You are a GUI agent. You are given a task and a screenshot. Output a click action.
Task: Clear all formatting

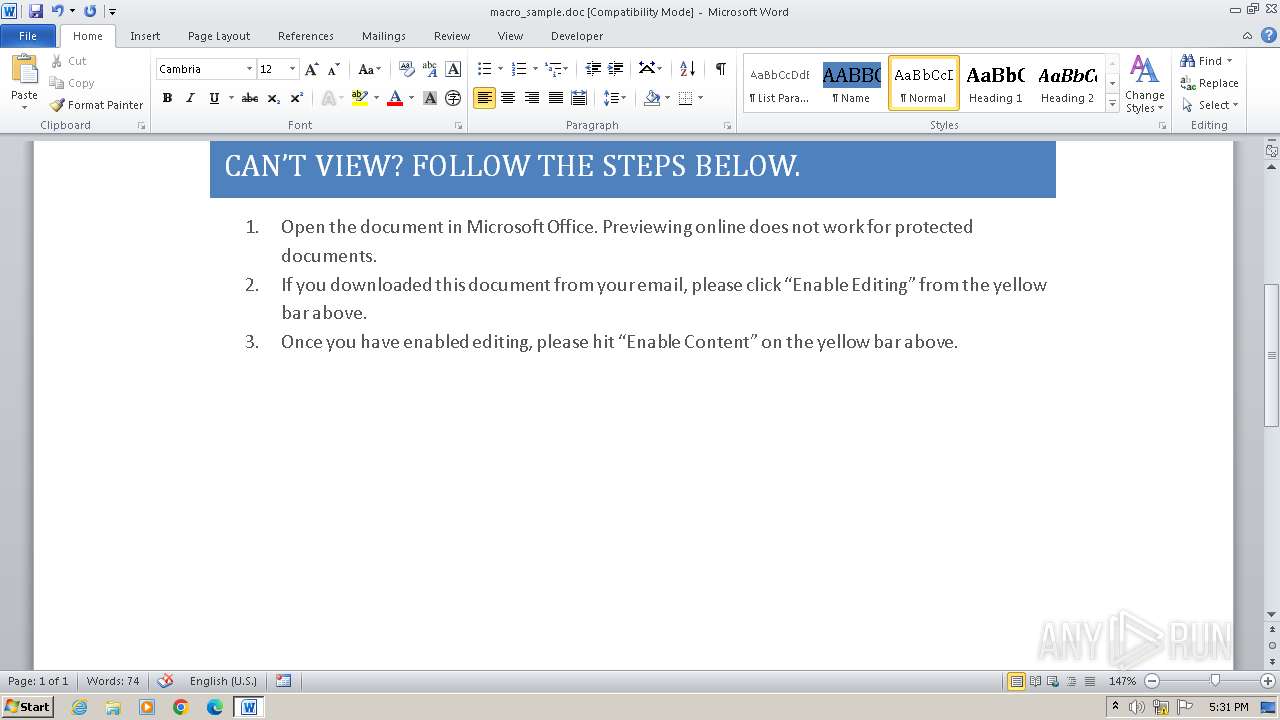406,69
